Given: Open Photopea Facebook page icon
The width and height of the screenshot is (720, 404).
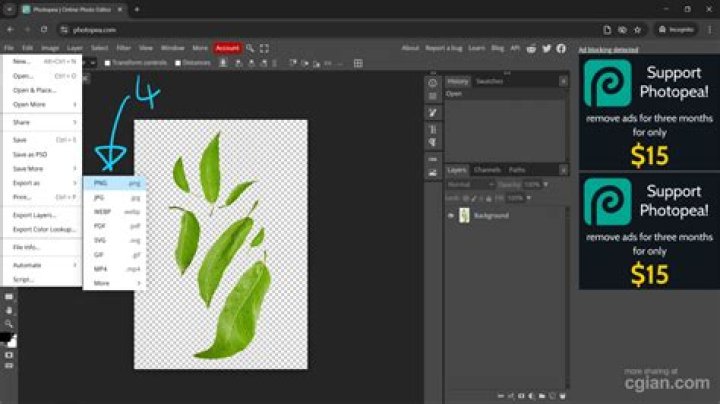Looking at the screenshot, I should pyautogui.click(x=561, y=48).
